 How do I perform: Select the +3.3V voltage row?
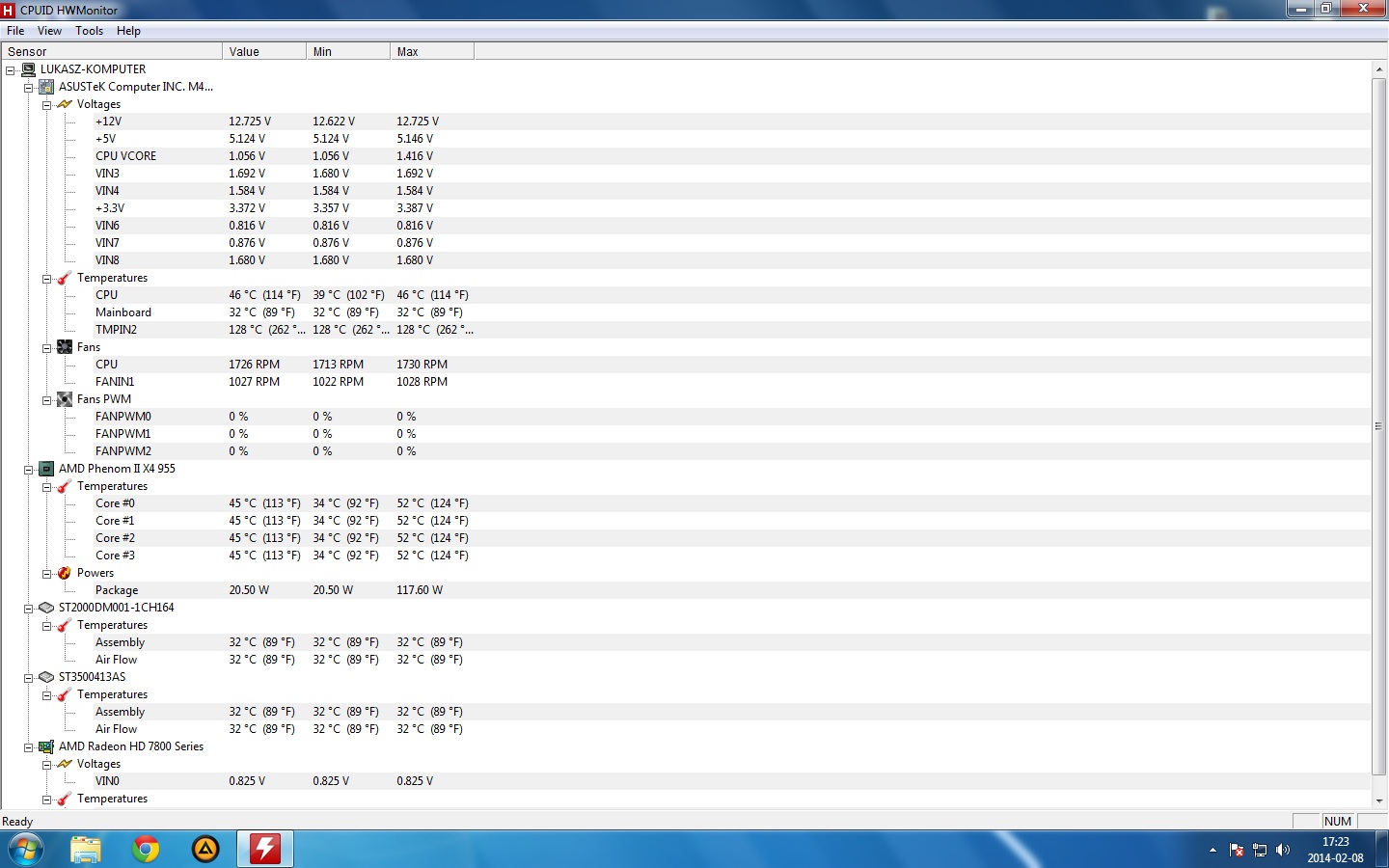click(686, 208)
